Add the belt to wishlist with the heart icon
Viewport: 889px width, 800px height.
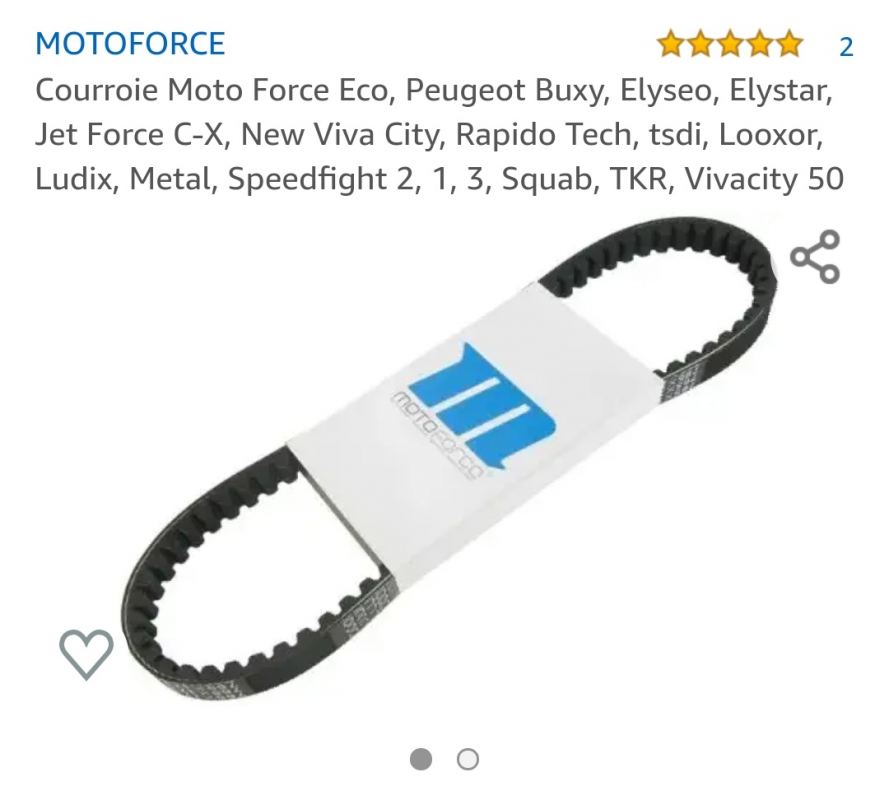click(86, 654)
